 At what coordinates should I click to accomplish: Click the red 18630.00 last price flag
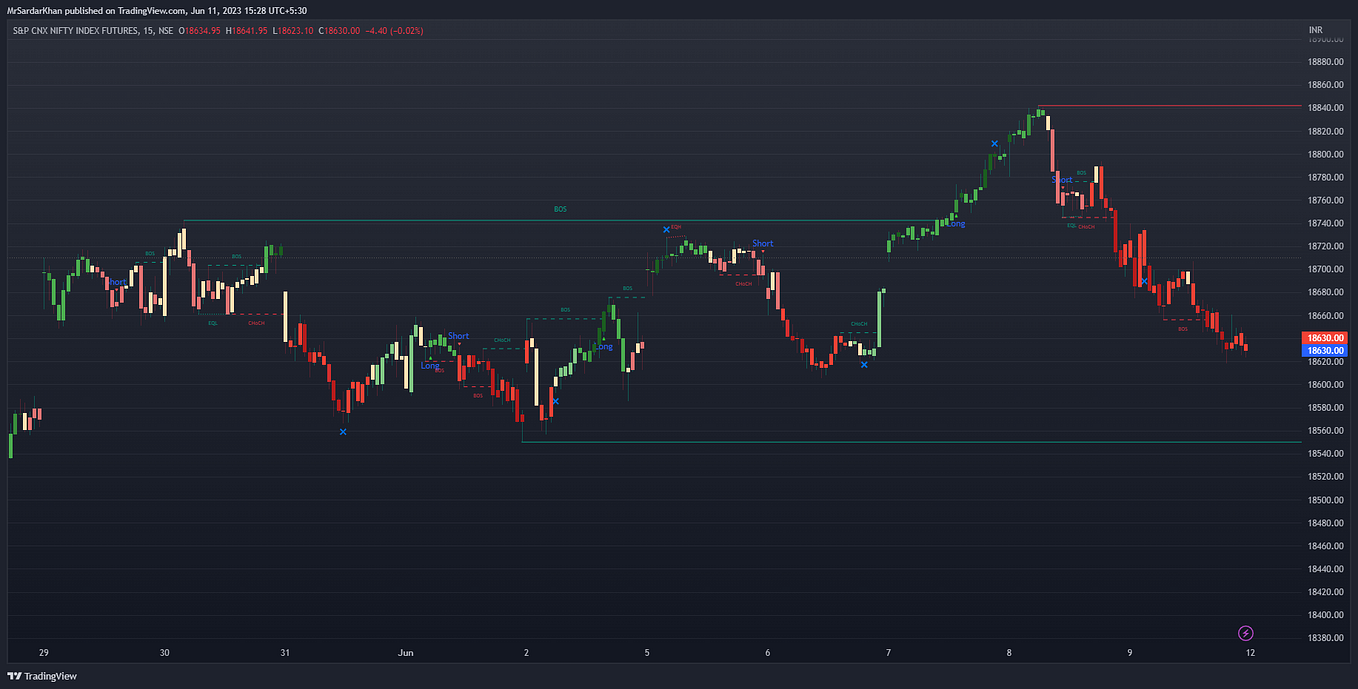[x=1322, y=338]
